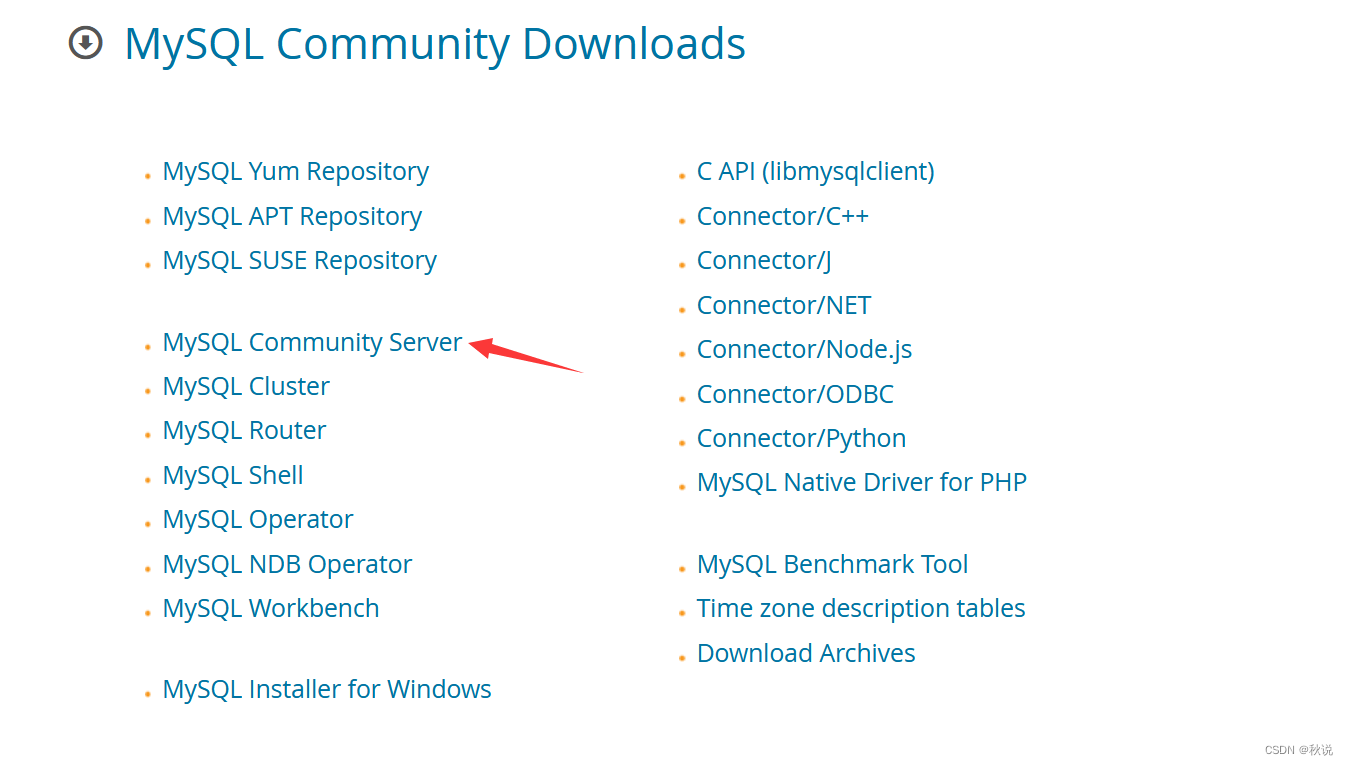The height and width of the screenshot is (765, 1348).
Task: Choose MySQL Installer for Windows
Action: (x=327, y=689)
